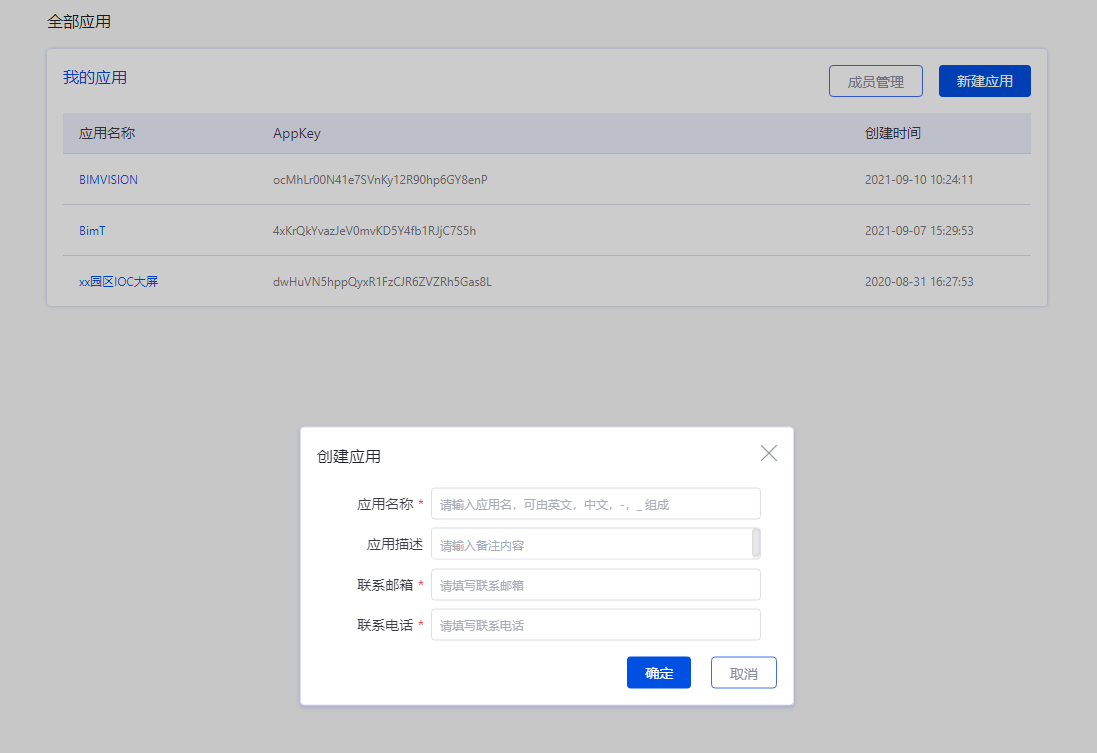This screenshot has width=1097, height=753.
Task: Click the 取消 button in dialog
Action: click(x=743, y=673)
